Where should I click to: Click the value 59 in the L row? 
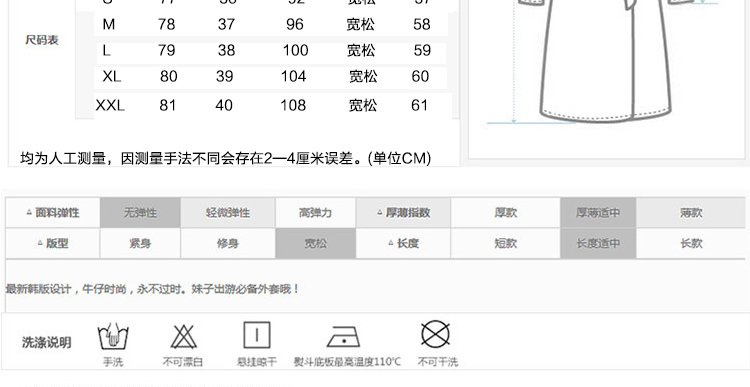click(x=422, y=50)
